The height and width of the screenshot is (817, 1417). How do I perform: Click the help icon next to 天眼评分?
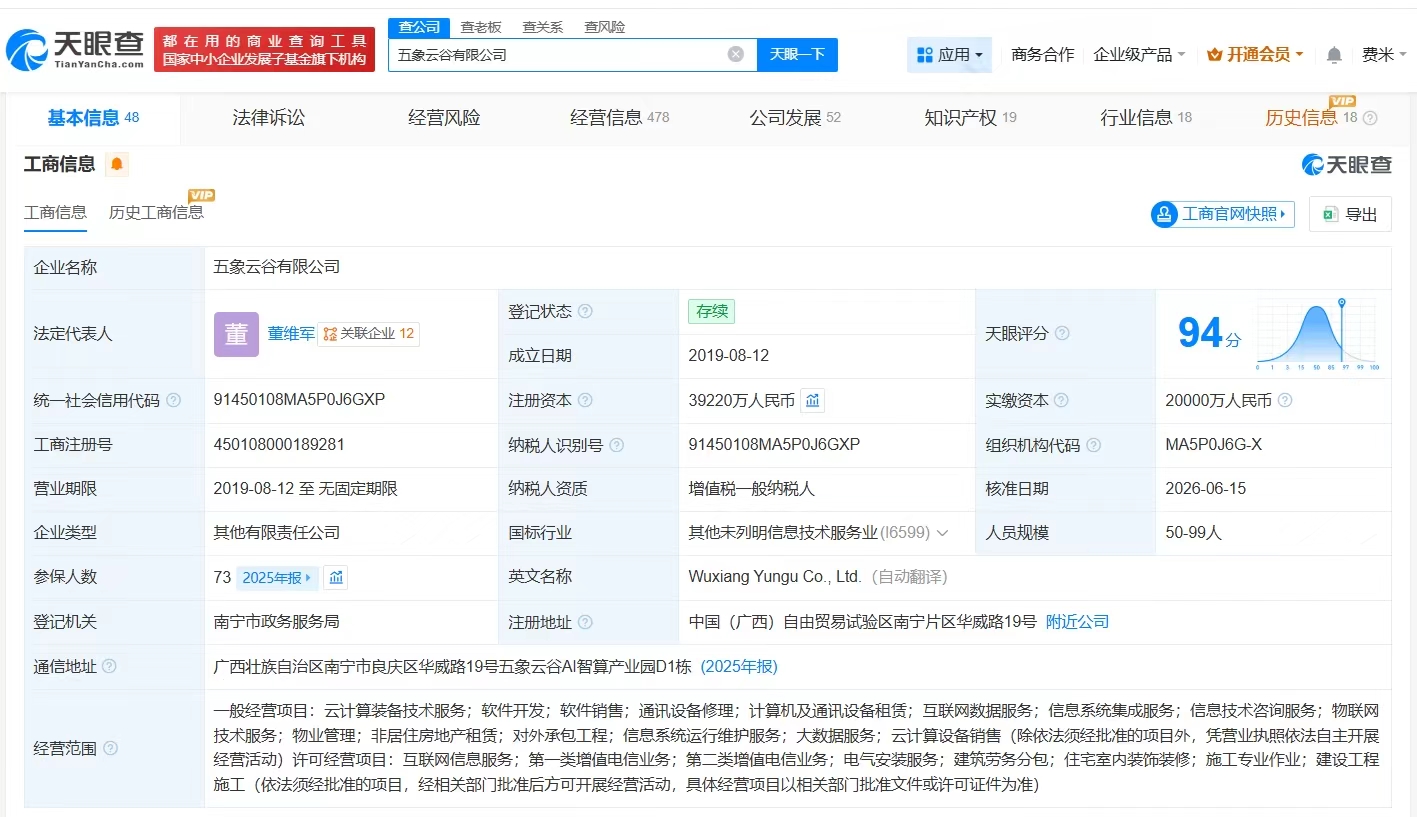pos(1062,334)
